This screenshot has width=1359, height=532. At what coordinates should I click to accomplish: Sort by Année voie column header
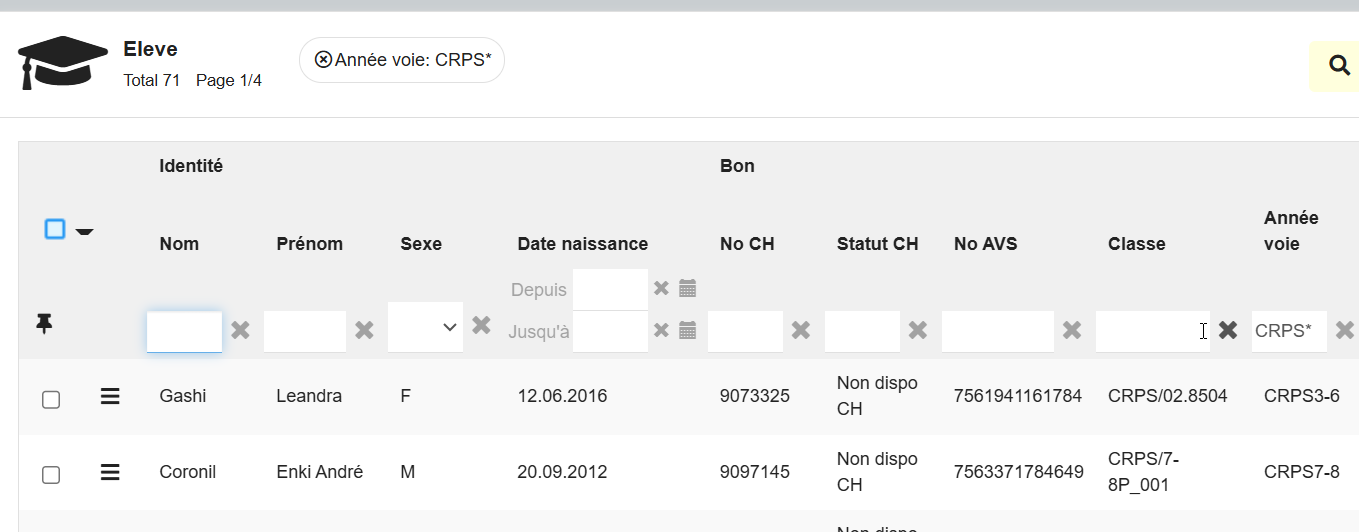(1291, 231)
